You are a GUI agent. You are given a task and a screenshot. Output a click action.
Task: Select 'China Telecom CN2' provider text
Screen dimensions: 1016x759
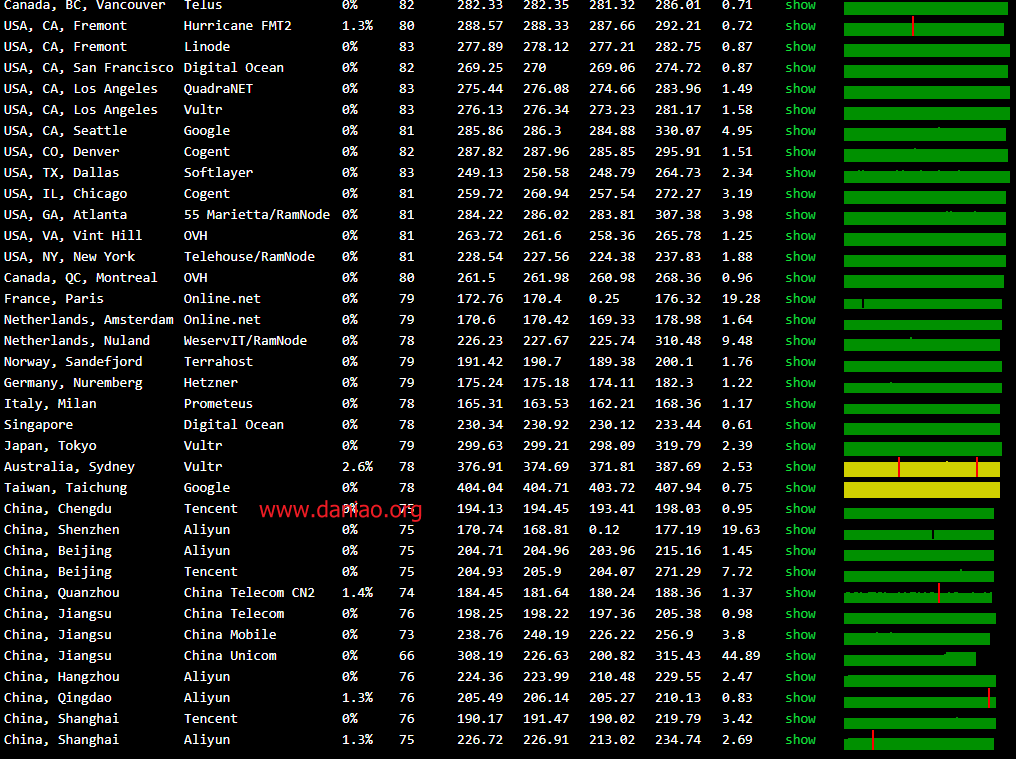click(249, 592)
